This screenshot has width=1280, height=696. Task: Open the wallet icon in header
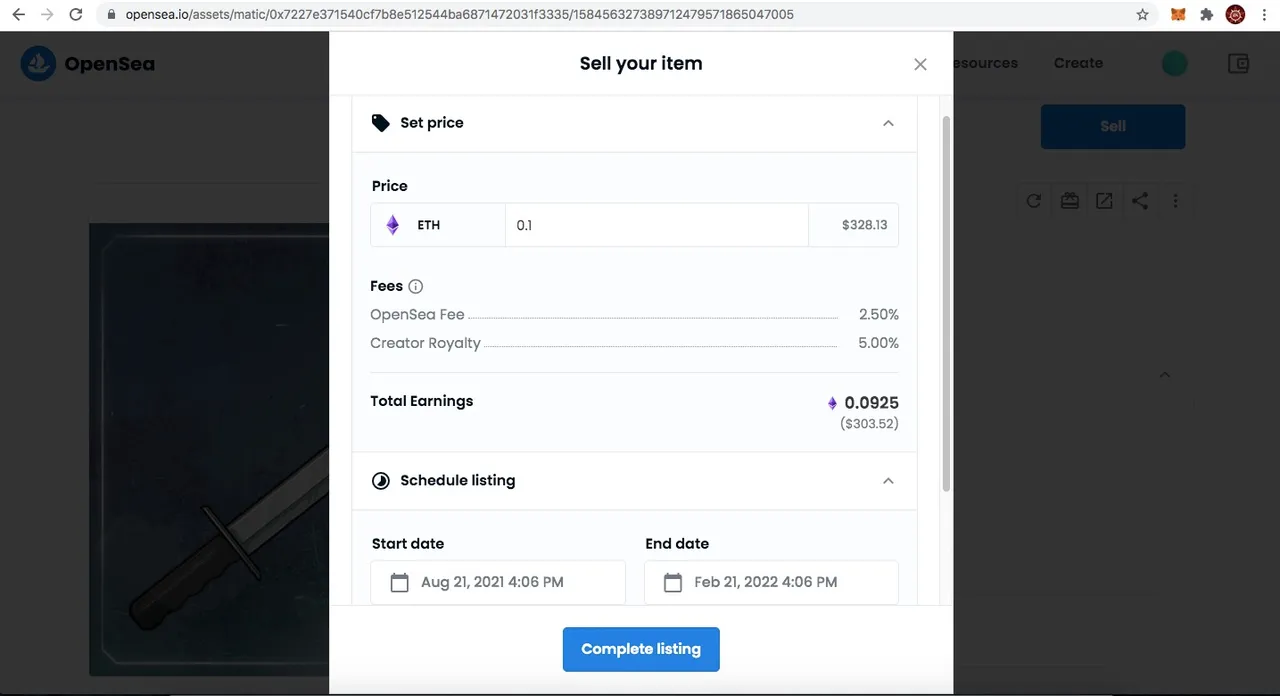coord(1239,63)
